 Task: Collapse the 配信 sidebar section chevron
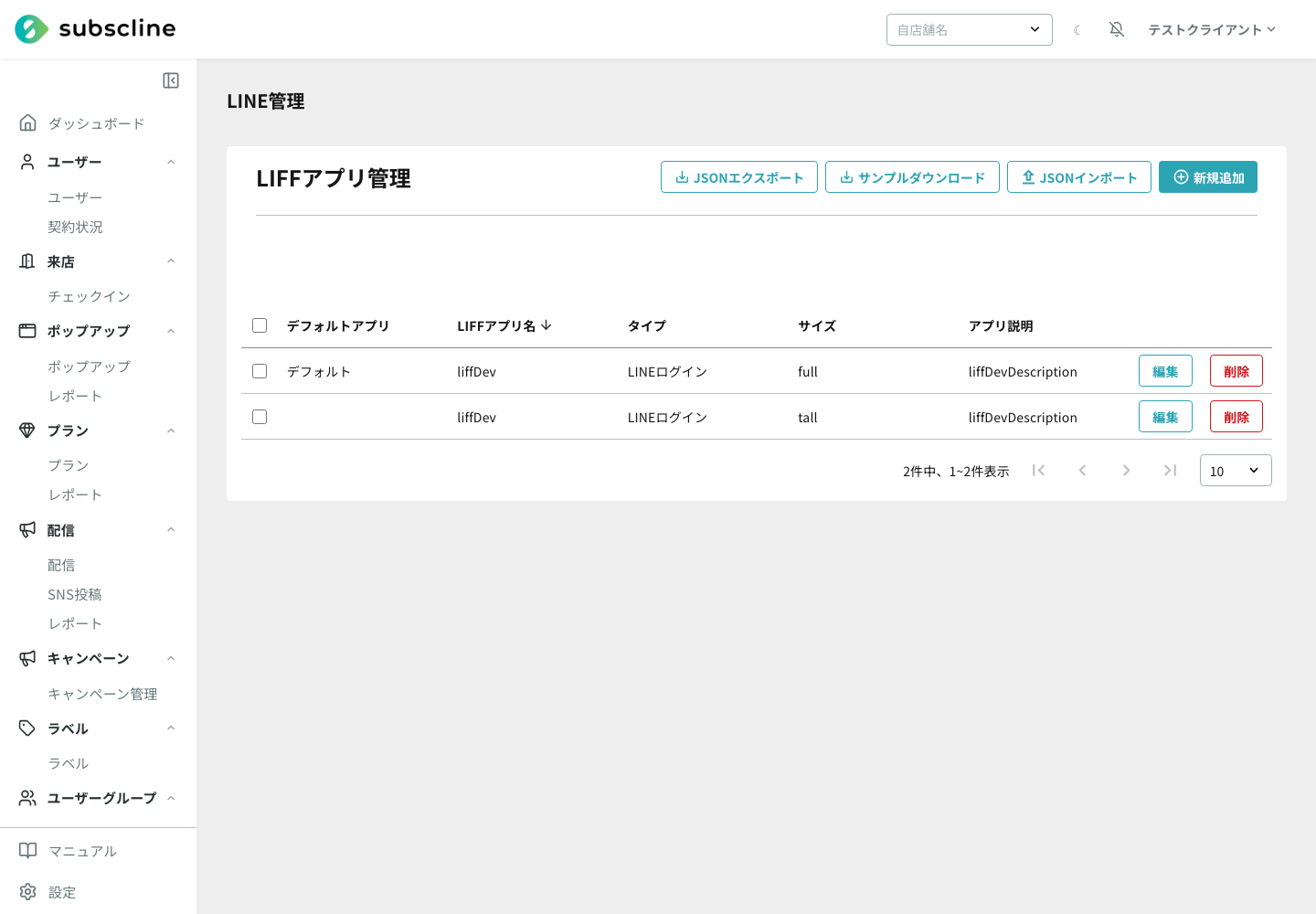(171, 530)
